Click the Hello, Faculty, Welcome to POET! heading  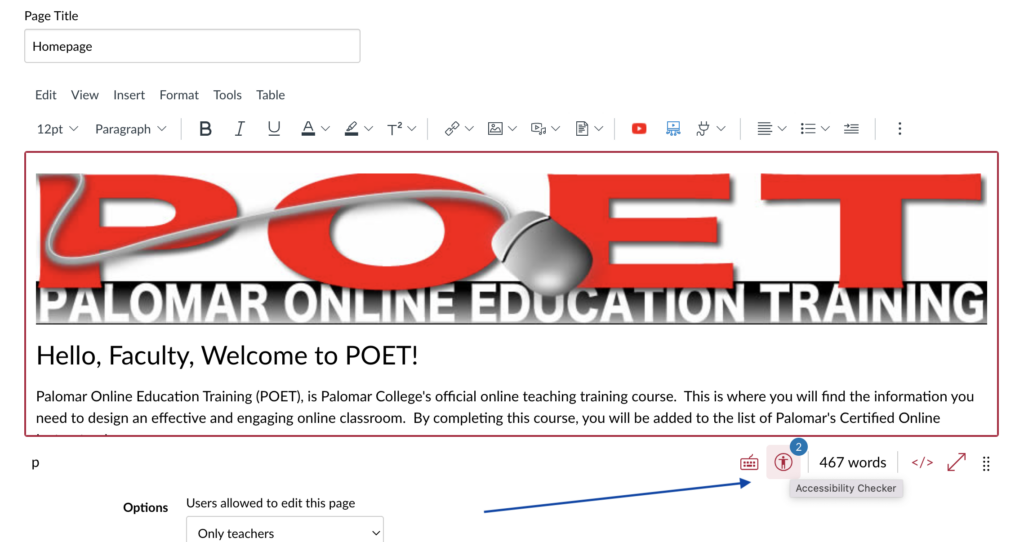227,356
